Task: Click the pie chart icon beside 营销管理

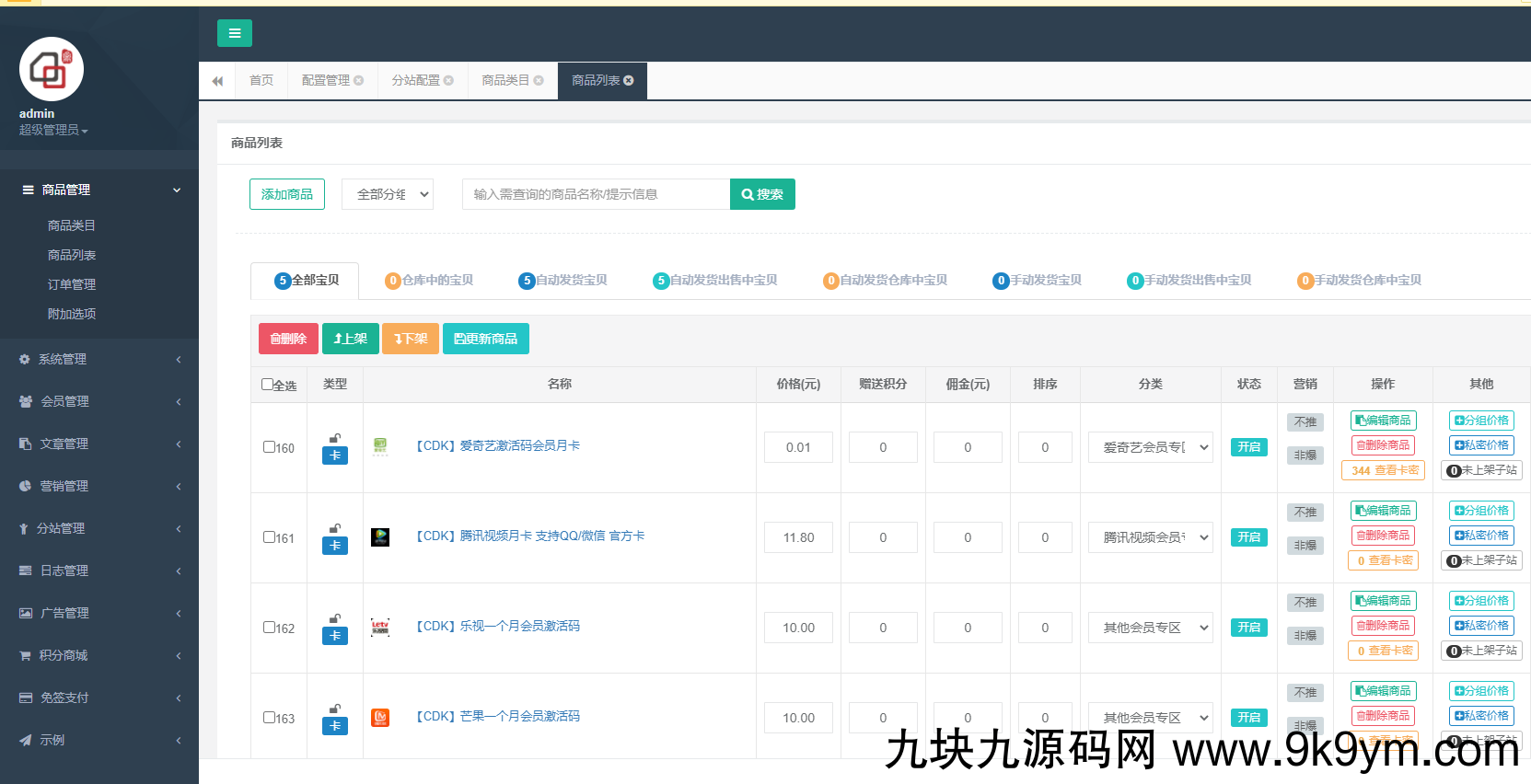Action: pos(25,486)
